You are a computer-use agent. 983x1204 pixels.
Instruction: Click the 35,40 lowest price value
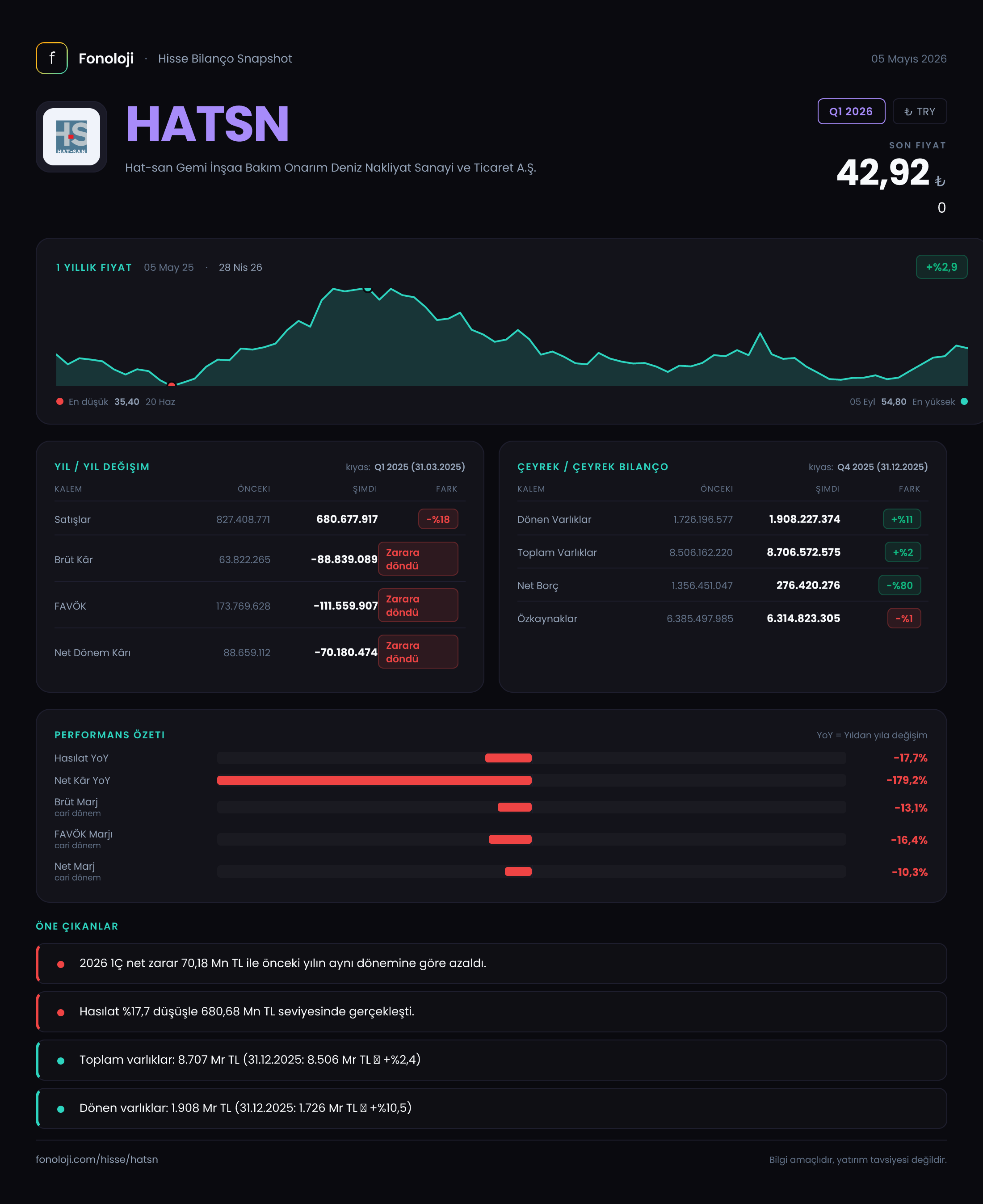click(126, 401)
